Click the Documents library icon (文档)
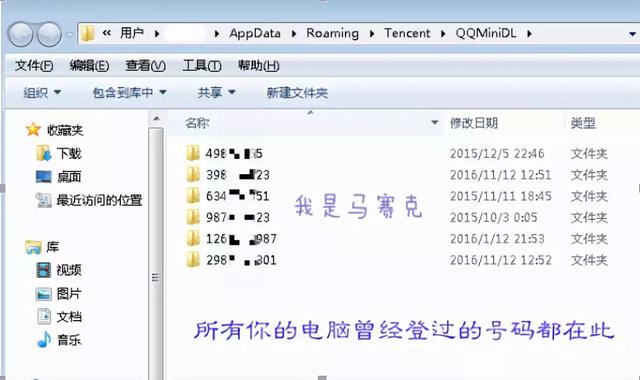The width and height of the screenshot is (640, 380). pos(44,316)
